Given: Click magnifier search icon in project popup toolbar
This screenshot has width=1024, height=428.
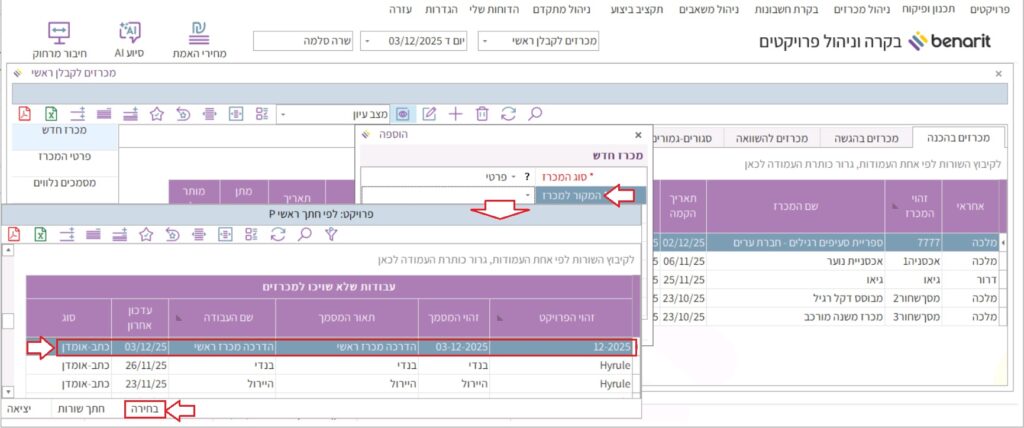Looking at the screenshot, I should 305,233.
